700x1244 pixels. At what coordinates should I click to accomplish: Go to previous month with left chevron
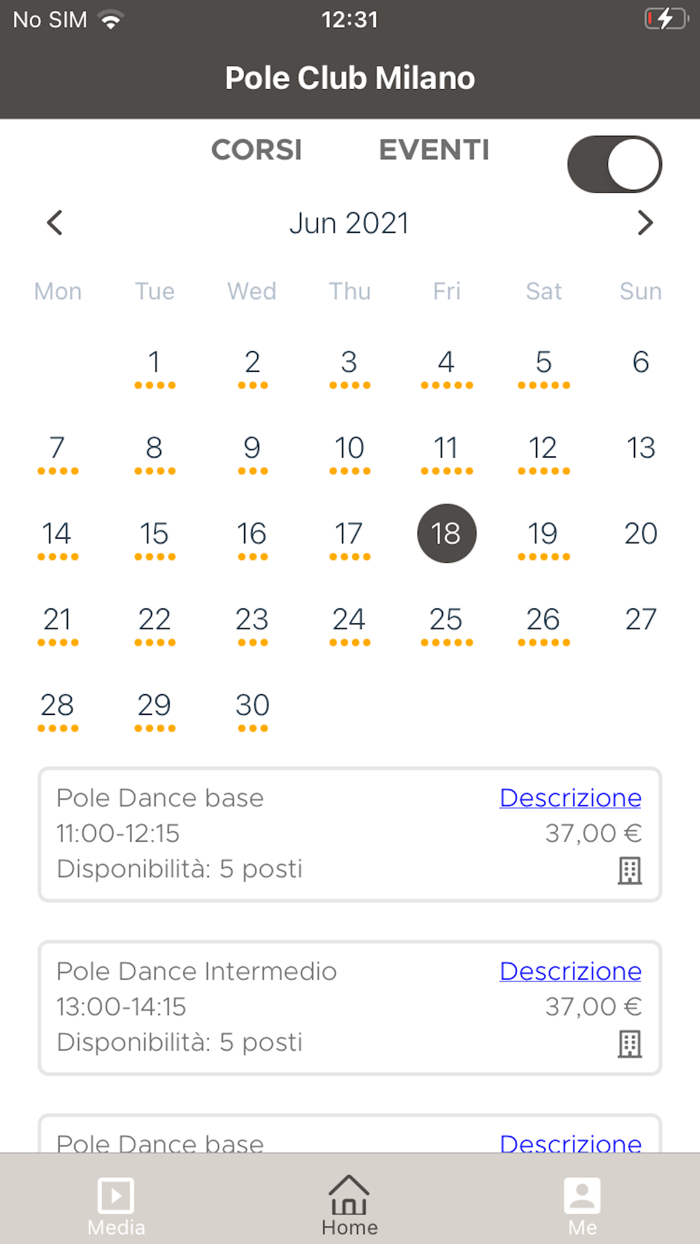coord(55,222)
